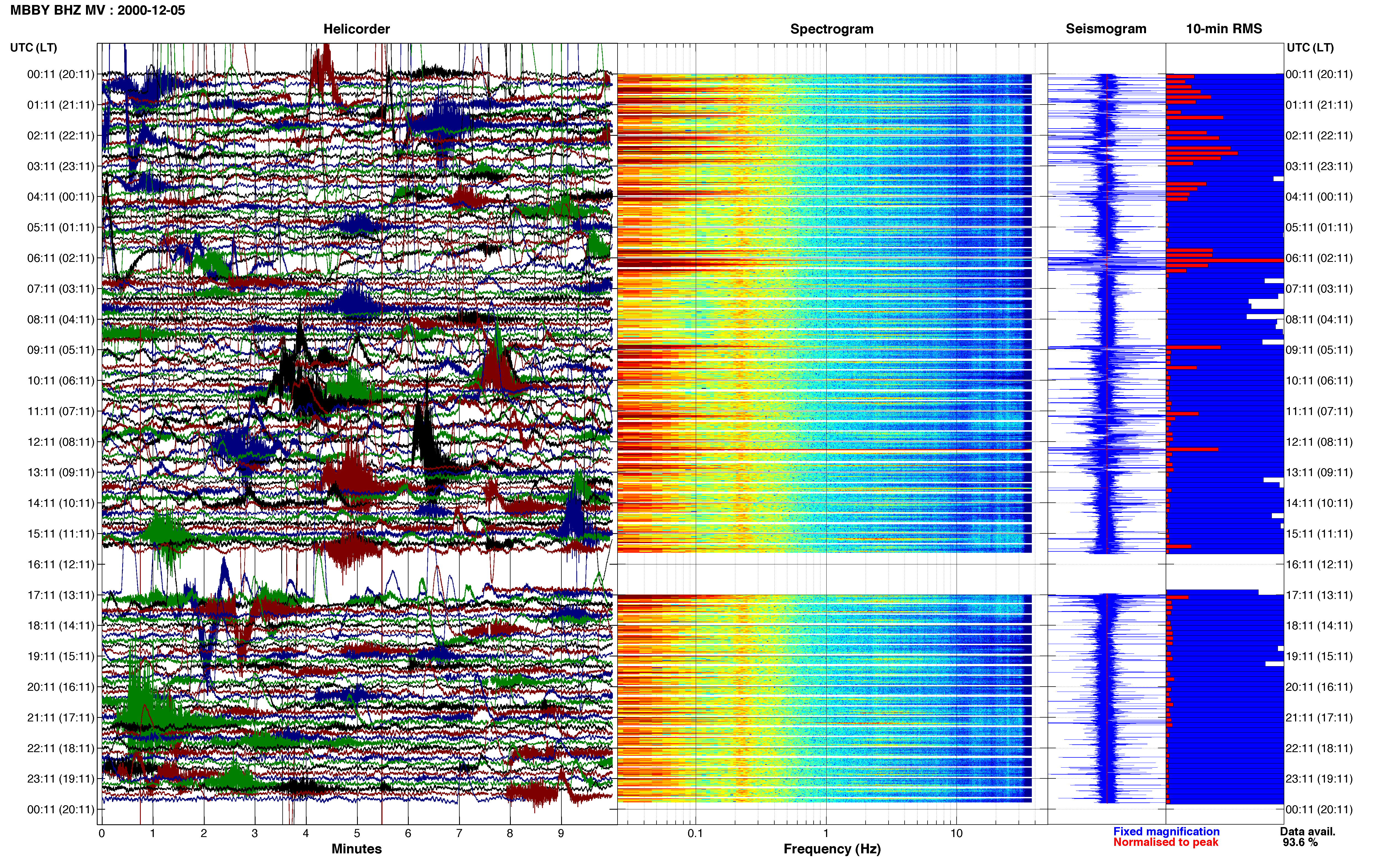
Task: Click right time label '11:11 (07:11)'
Action: click(1319, 412)
